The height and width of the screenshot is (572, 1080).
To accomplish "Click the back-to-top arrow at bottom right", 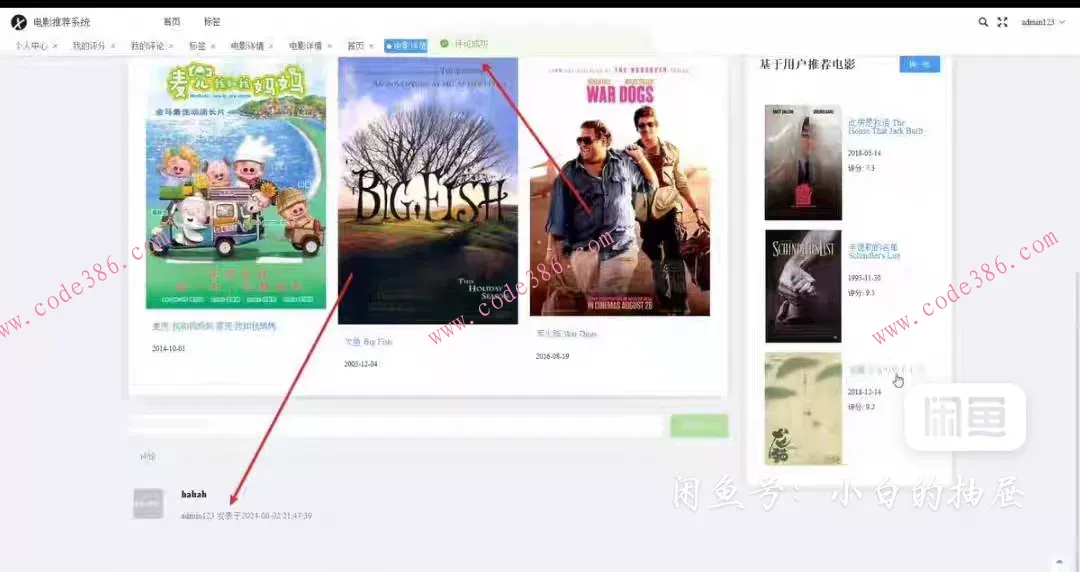I will [1060, 562].
